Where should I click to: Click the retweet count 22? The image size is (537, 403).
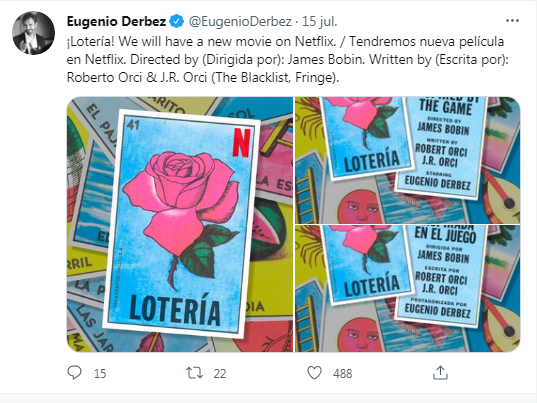click(x=220, y=374)
